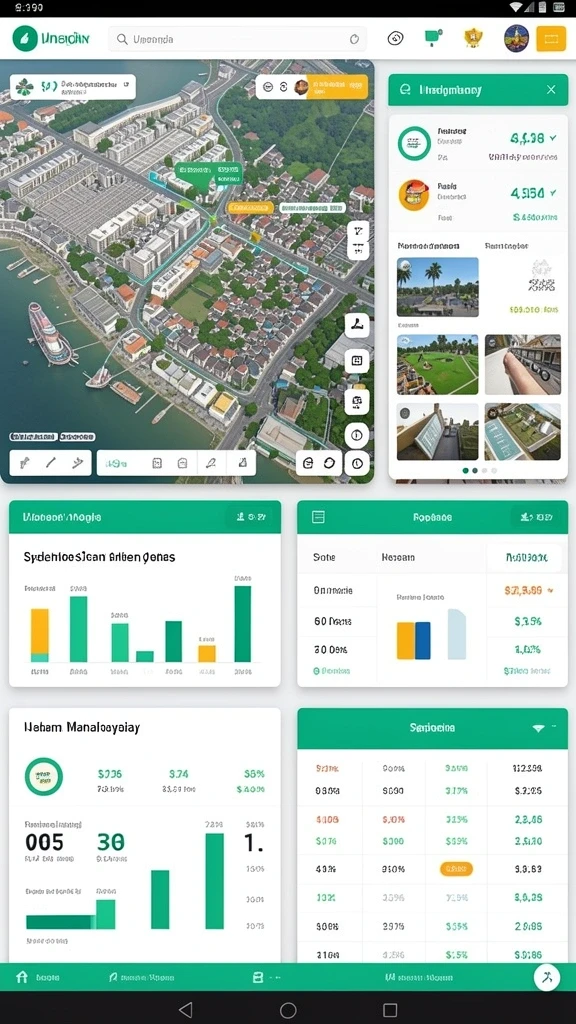Click the yellow square button in header
Image resolution: width=576 pixels, height=1024 pixels.
(x=551, y=39)
